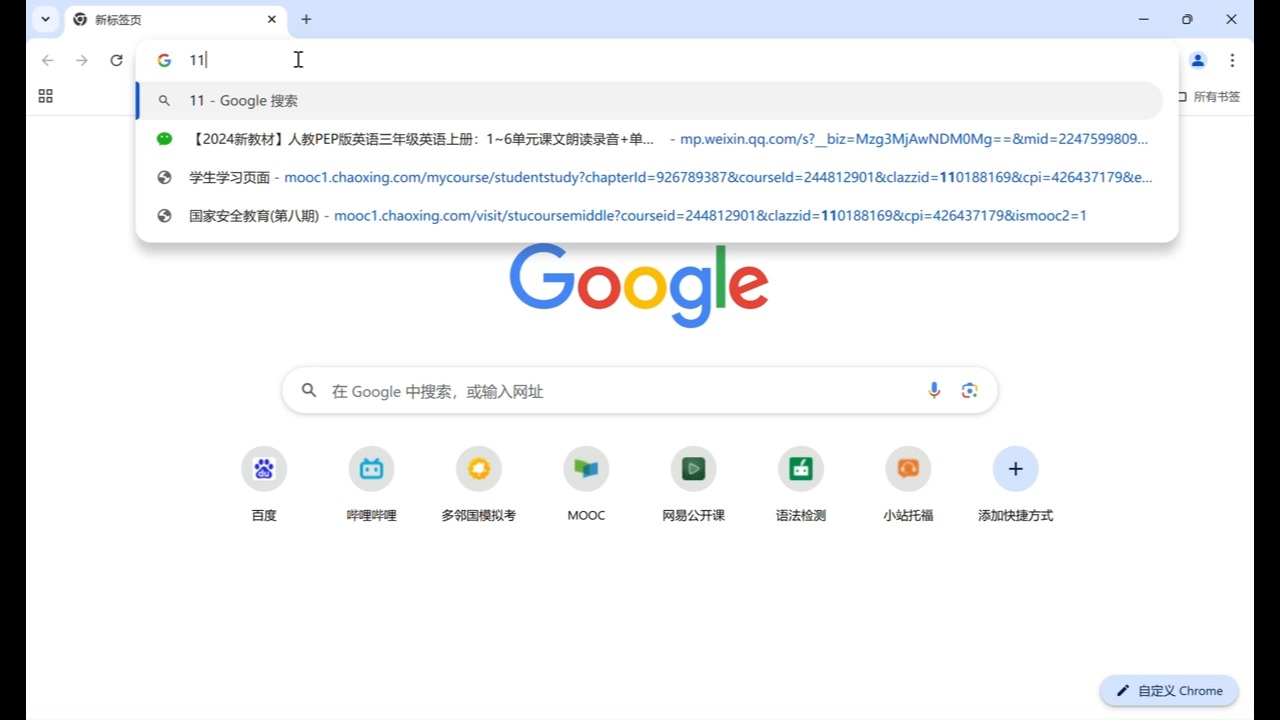Open a new tab with plus button
This screenshot has height=720, width=1280.
coord(306,19)
